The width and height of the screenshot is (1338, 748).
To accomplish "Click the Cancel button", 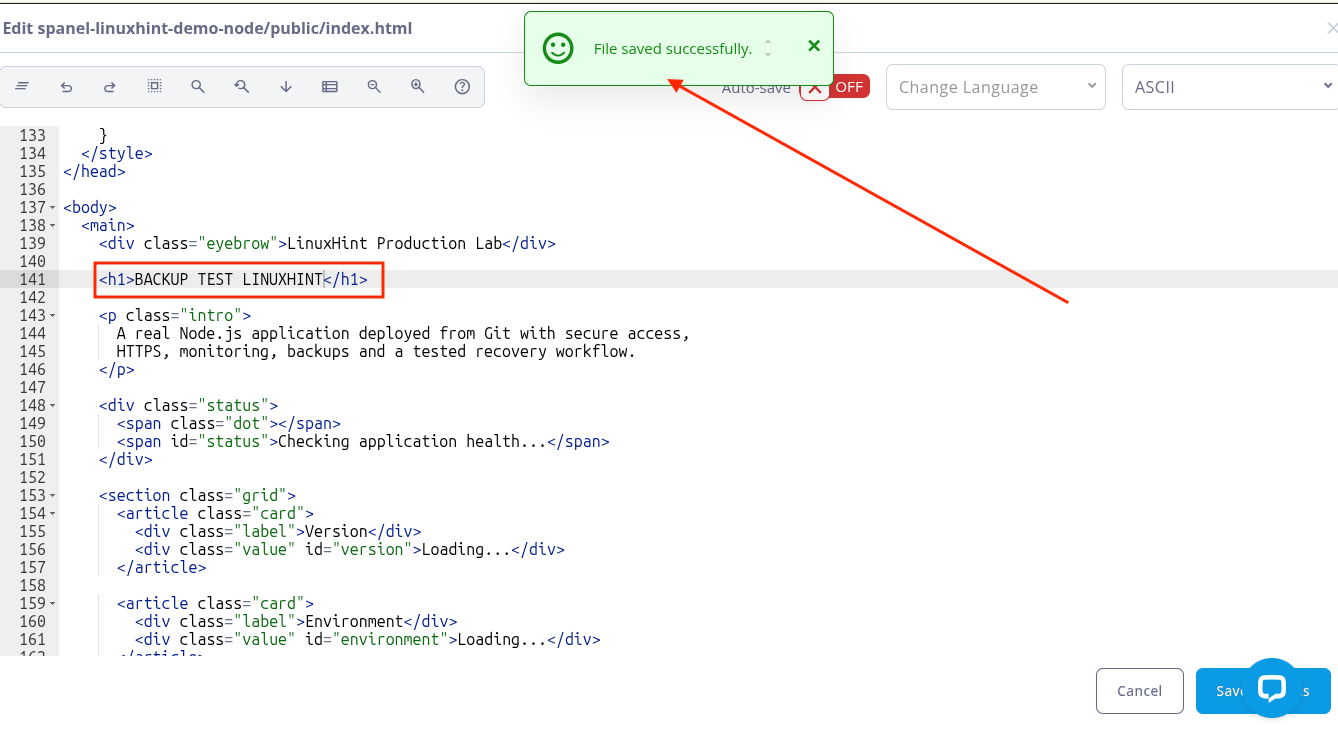I will click(1140, 691).
